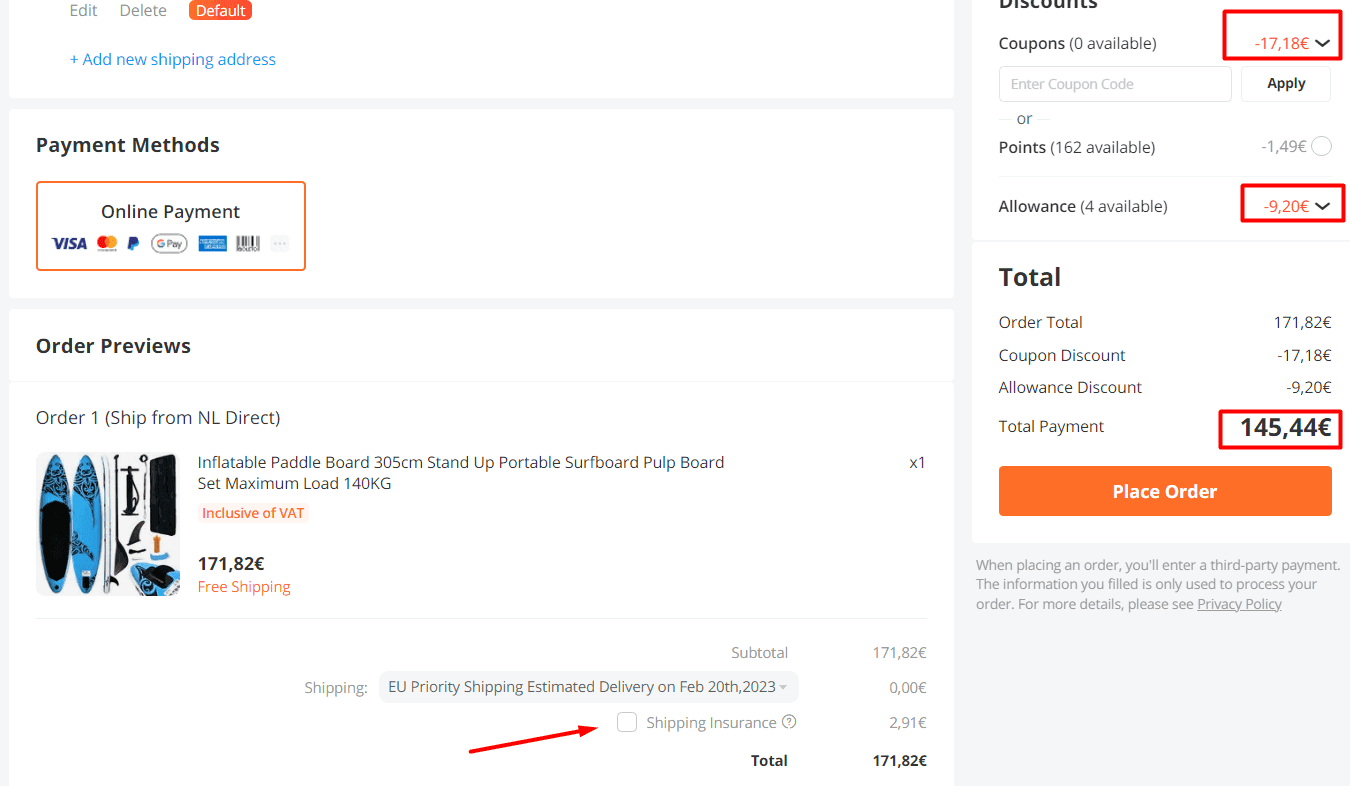Screen dimensions: 1350x786
Task: Click the American Express icon
Action: (212, 243)
